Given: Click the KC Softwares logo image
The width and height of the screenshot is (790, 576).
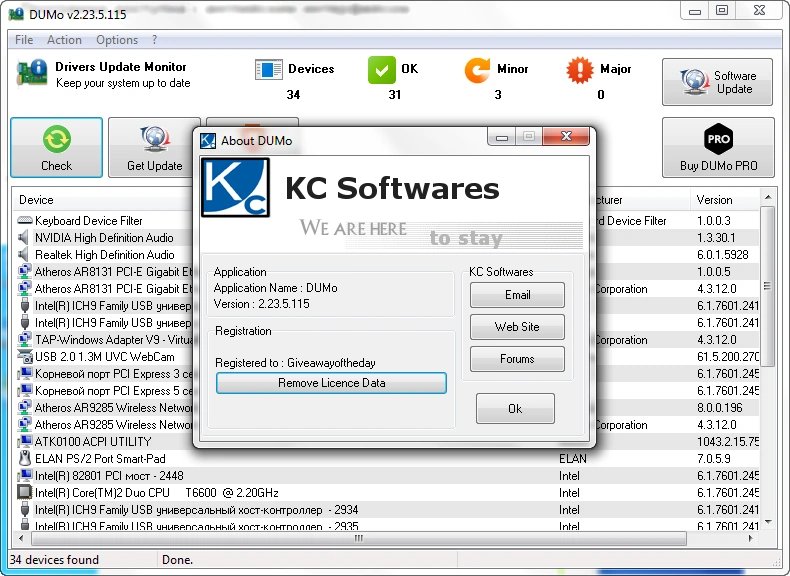Looking at the screenshot, I should (235, 187).
